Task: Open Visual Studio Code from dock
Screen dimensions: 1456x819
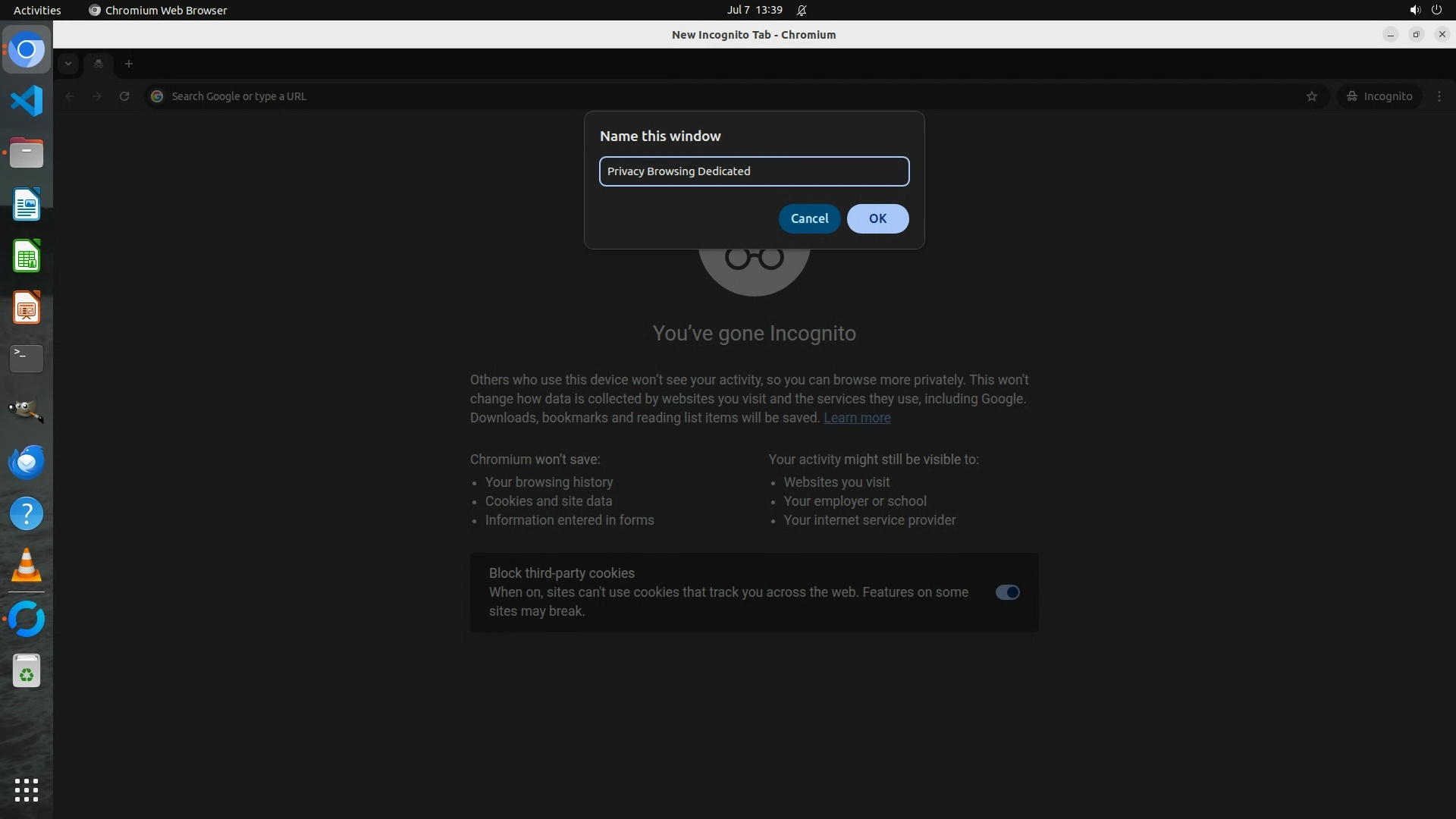Action: click(27, 101)
